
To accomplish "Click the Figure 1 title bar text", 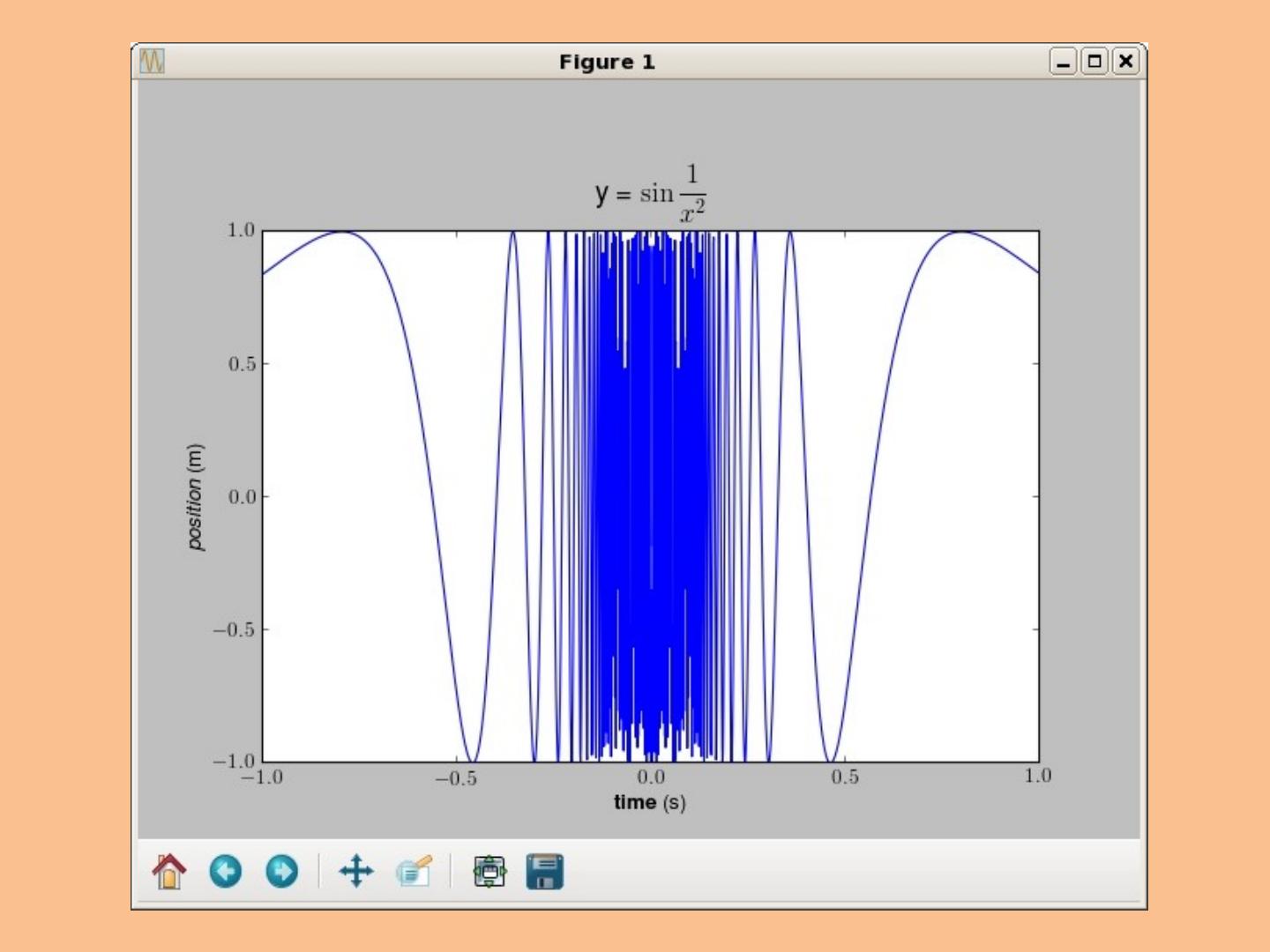I will [607, 62].
